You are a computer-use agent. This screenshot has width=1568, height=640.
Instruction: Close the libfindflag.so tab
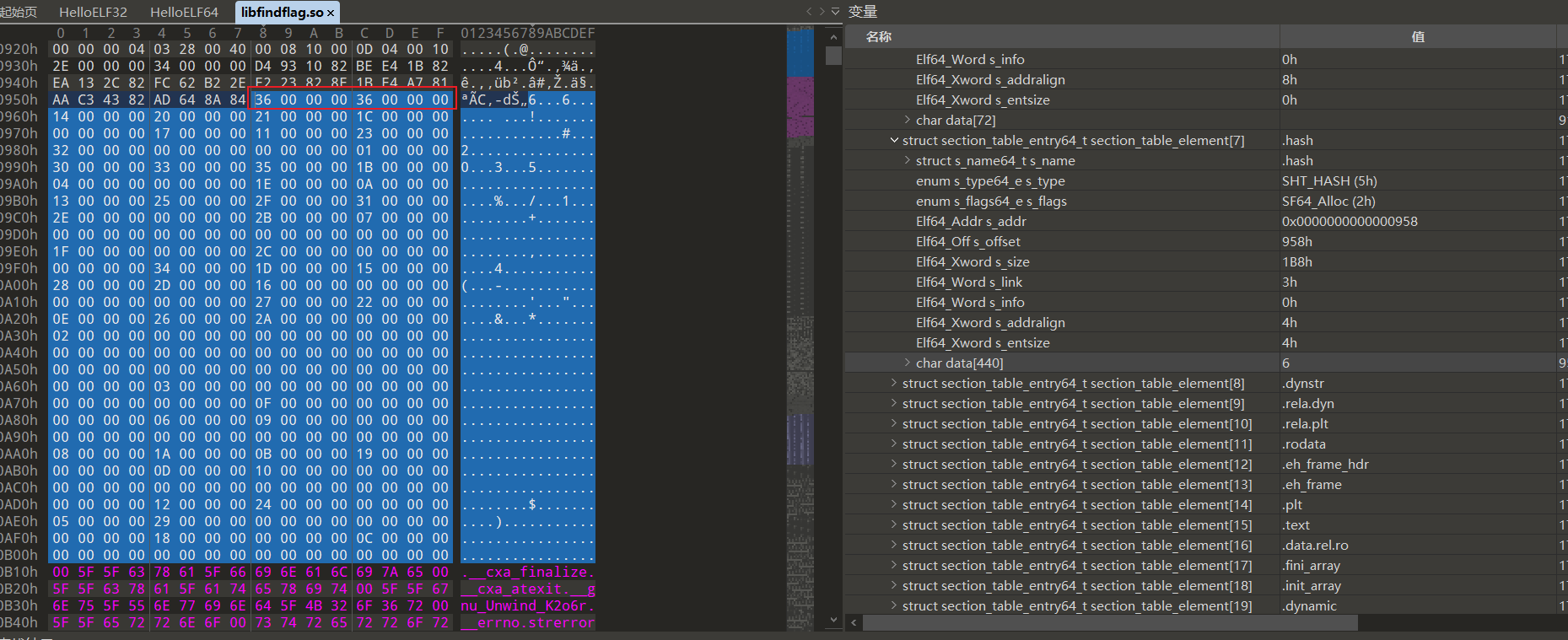pos(331,13)
